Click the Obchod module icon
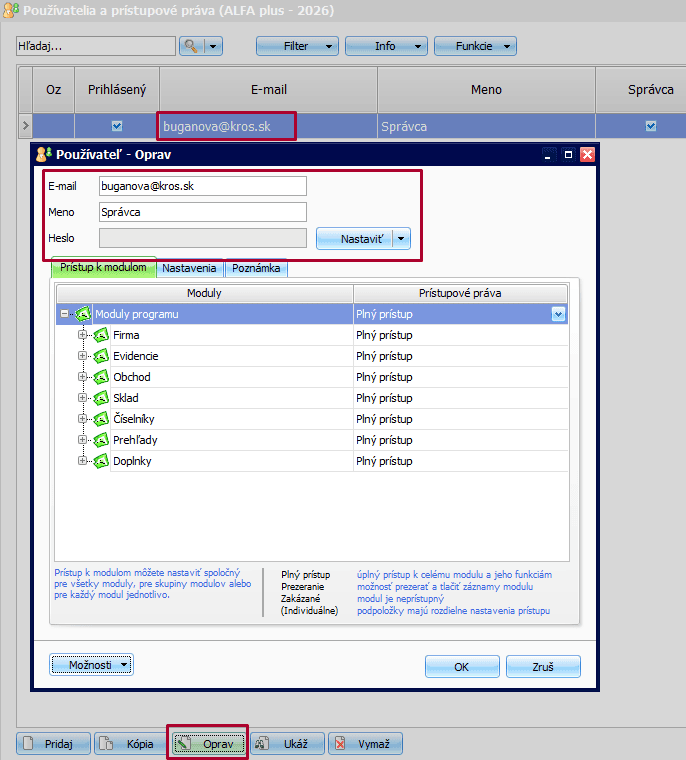686x760 pixels. [x=101, y=377]
